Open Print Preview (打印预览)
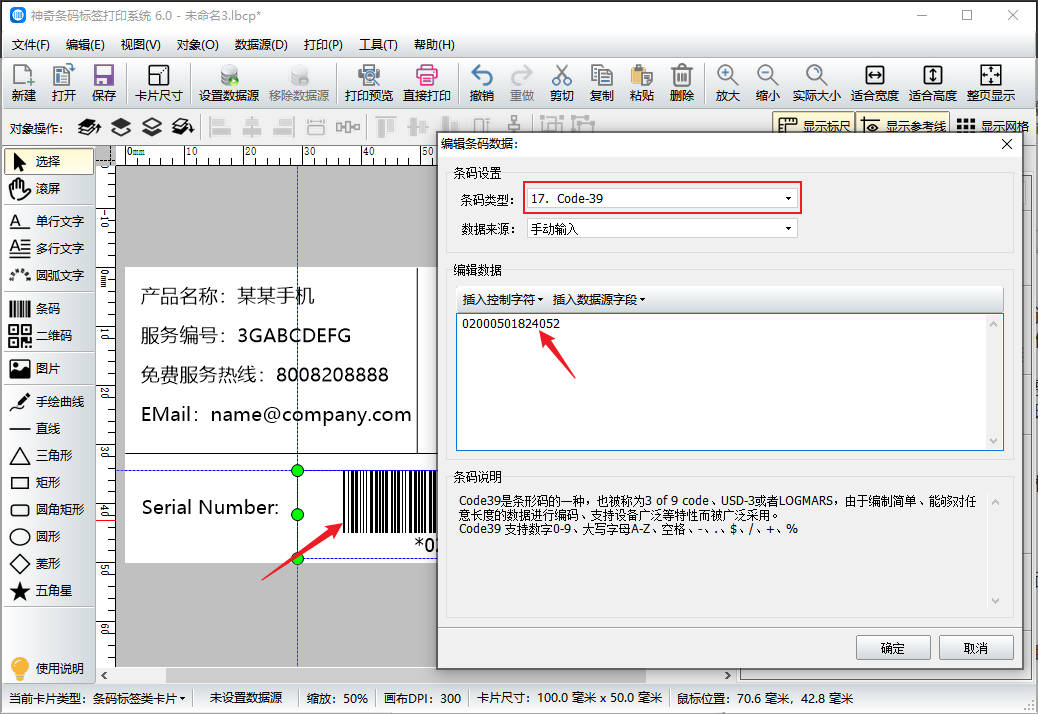This screenshot has height=714, width=1038. pyautogui.click(x=368, y=82)
